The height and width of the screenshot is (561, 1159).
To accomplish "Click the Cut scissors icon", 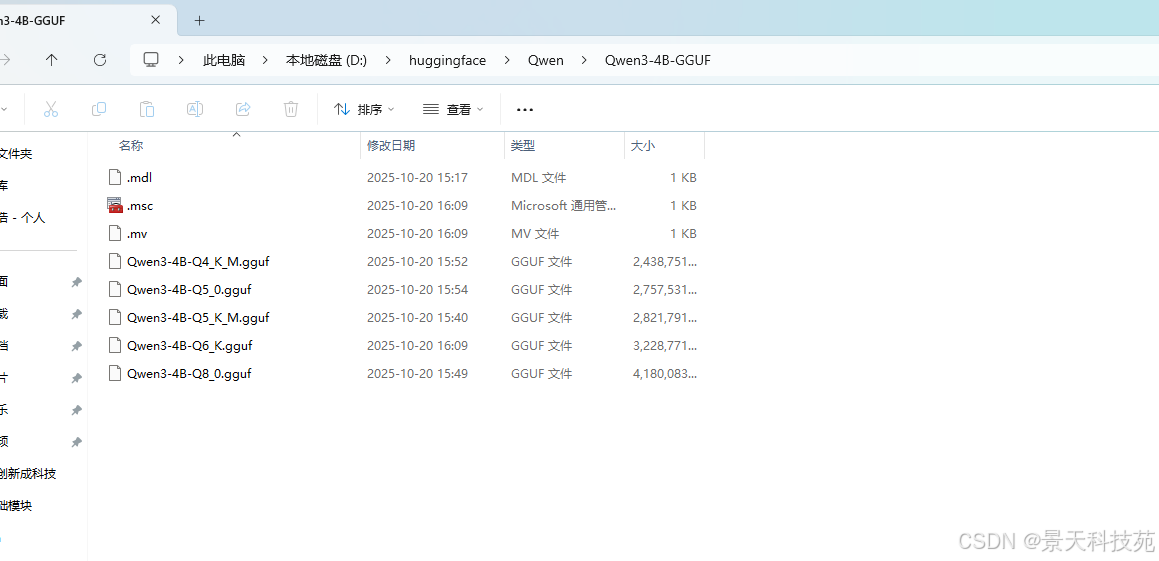I will coord(50,109).
